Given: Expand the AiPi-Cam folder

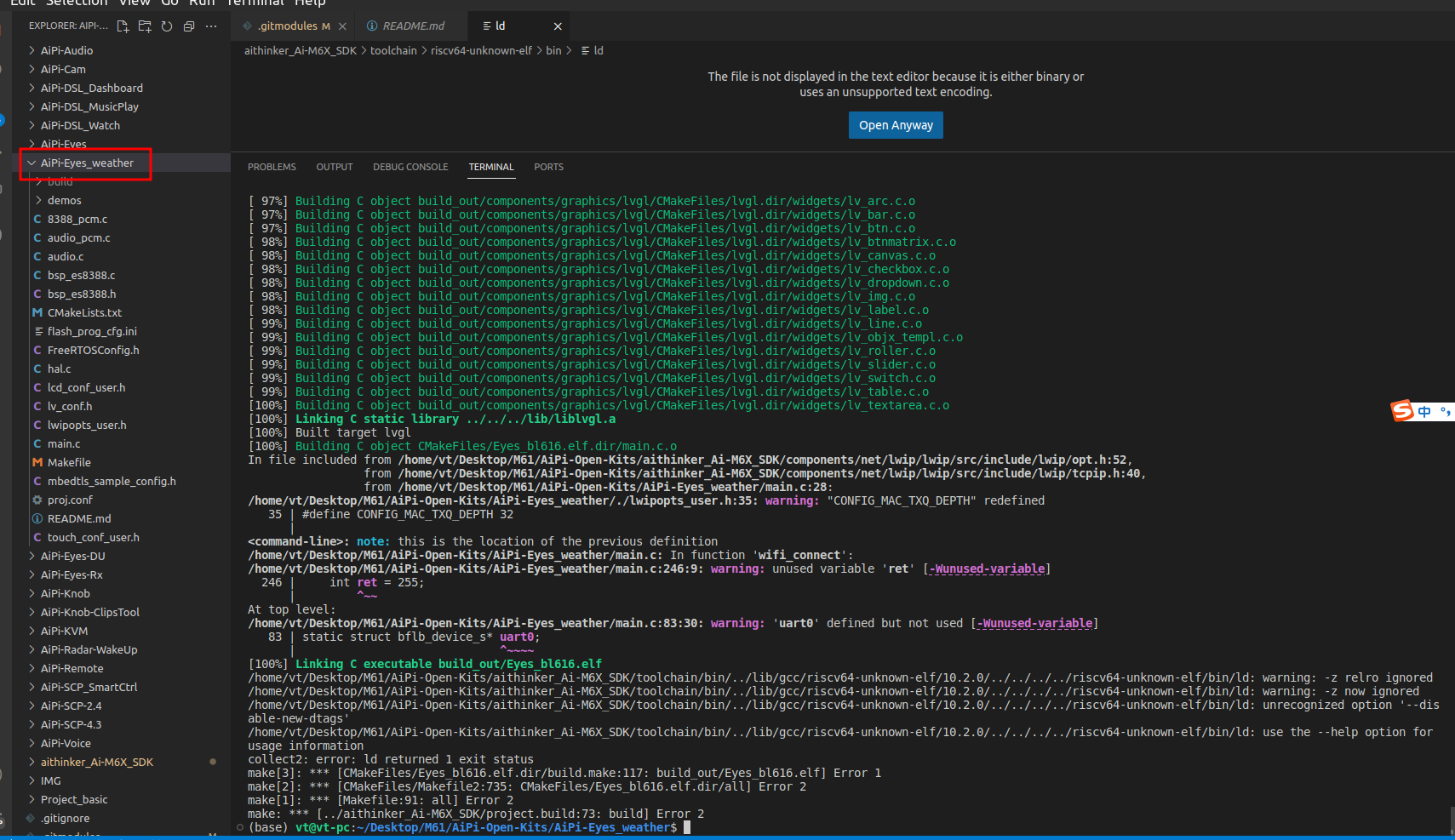Looking at the screenshot, I should coord(121,69).
